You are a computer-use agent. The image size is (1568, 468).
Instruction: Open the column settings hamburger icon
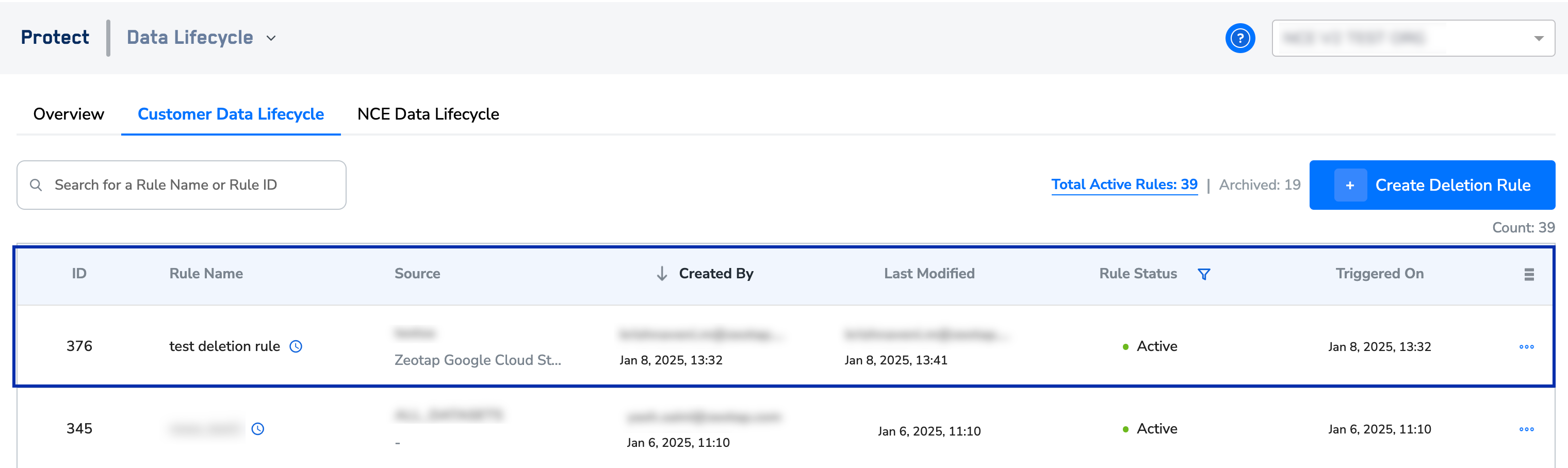1528,275
